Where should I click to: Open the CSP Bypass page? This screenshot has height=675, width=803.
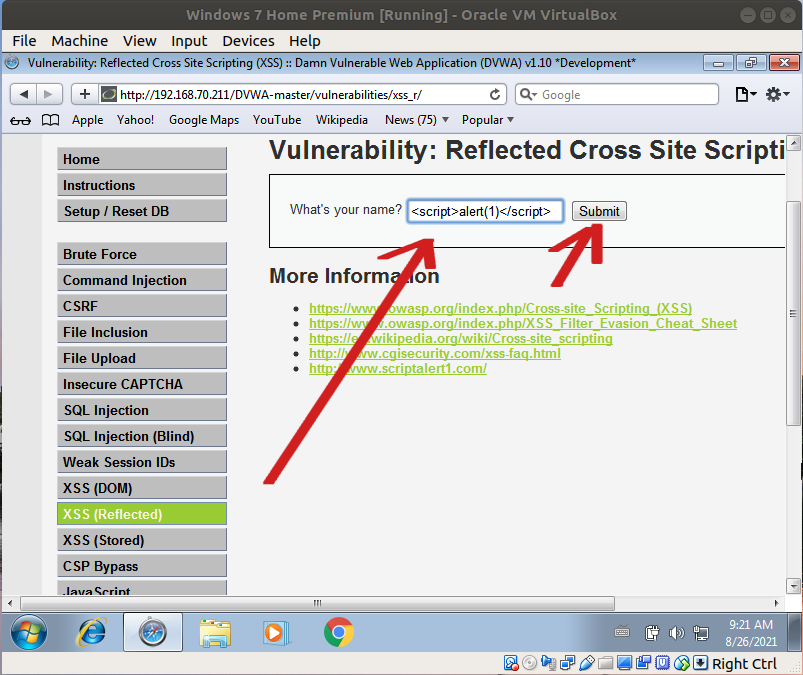click(x=142, y=566)
